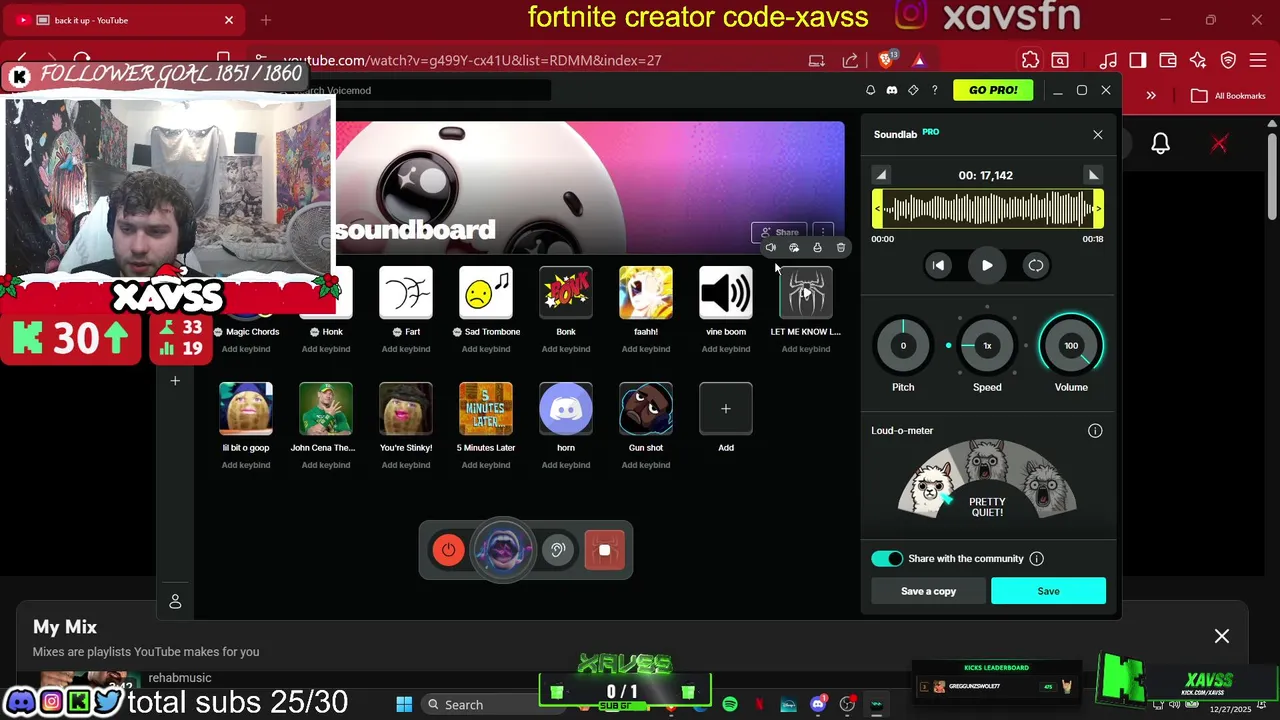Image resolution: width=1280 pixels, height=720 pixels.
Task: Open browser extensions puzzle icon
Action: click(1030, 60)
